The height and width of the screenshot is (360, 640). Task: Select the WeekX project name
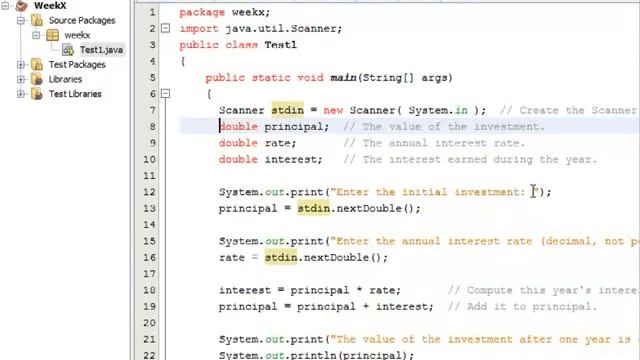coord(50,6)
